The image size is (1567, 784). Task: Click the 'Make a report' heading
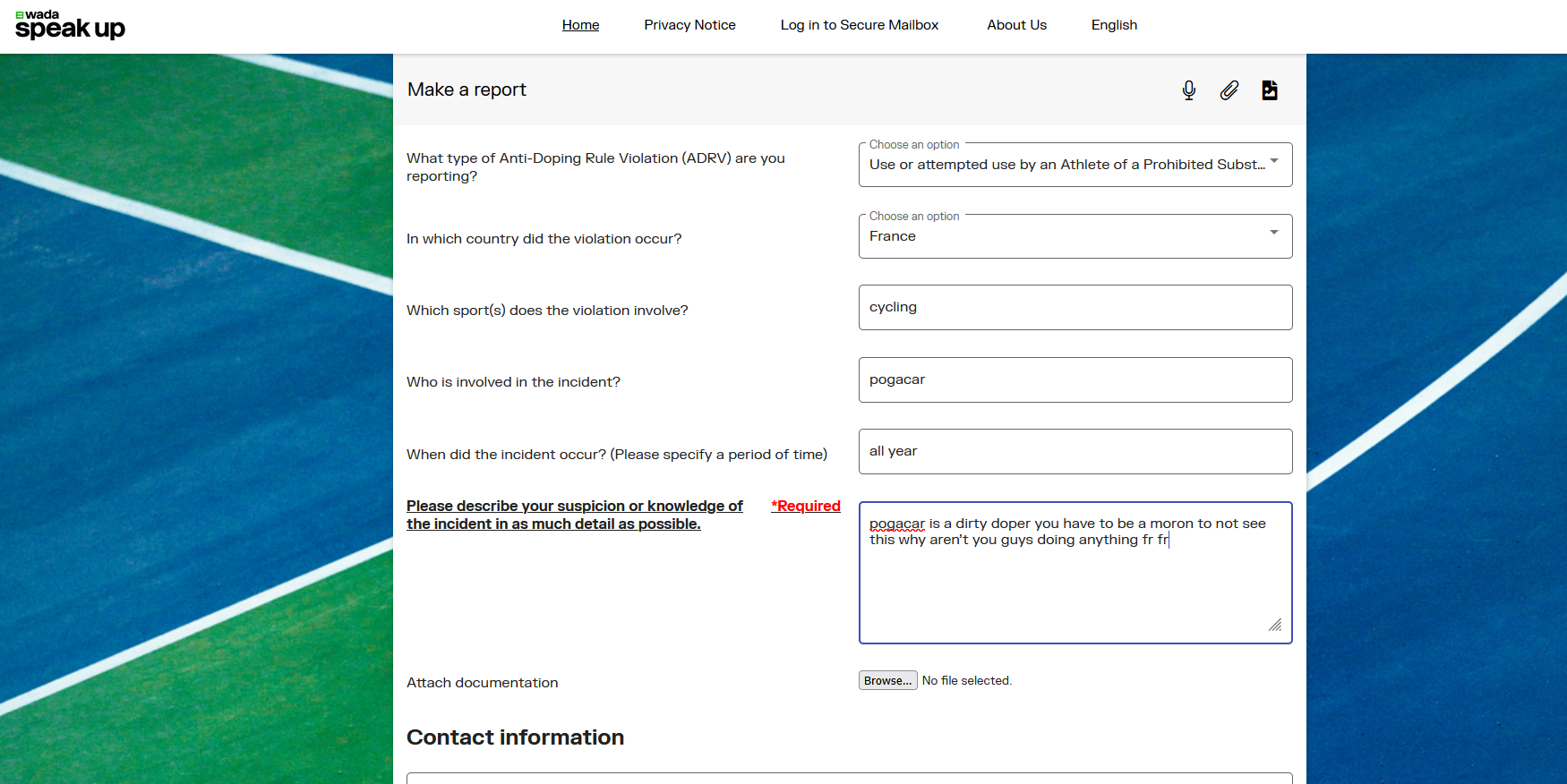(467, 89)
